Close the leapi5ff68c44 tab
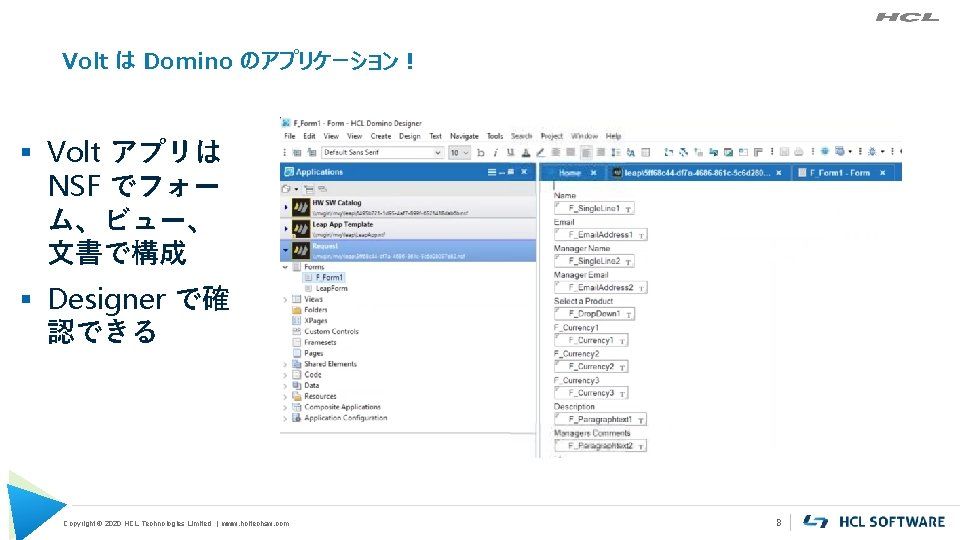Viewport: 960px width, 540px height. 779,173
